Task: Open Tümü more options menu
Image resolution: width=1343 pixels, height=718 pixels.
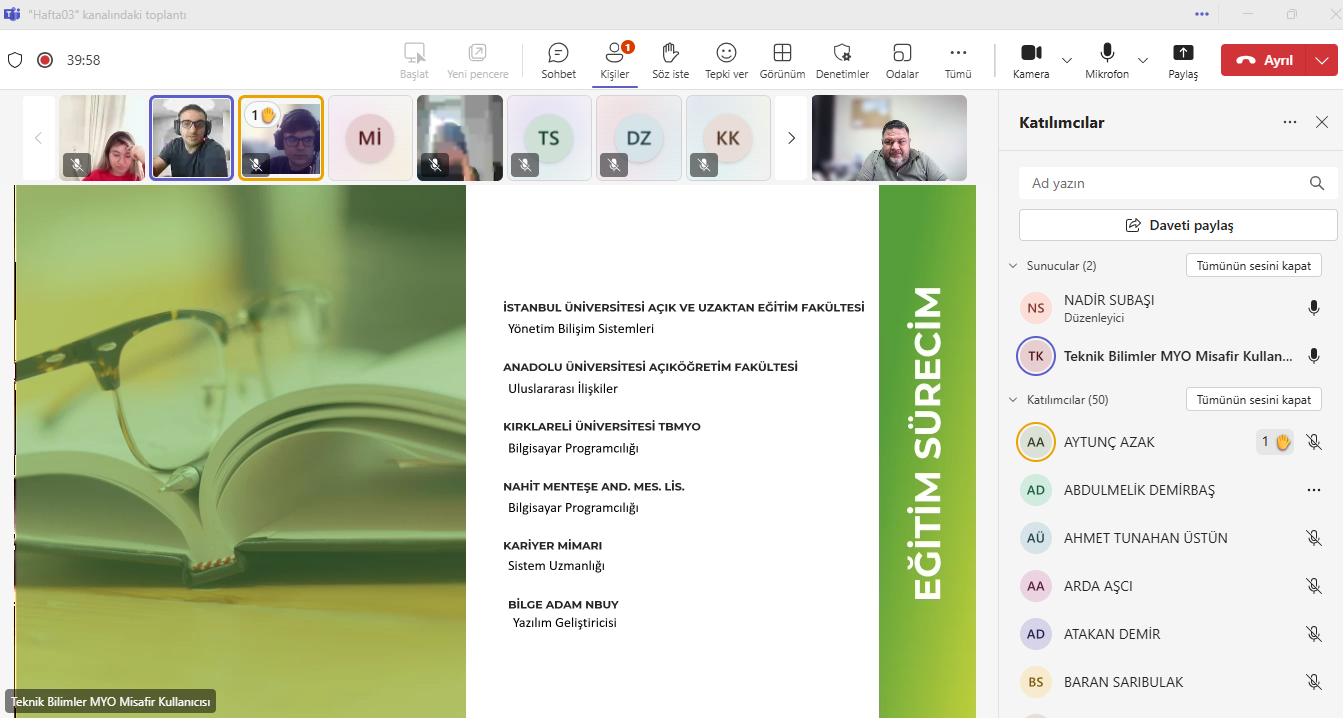Action: coord(958,60)
